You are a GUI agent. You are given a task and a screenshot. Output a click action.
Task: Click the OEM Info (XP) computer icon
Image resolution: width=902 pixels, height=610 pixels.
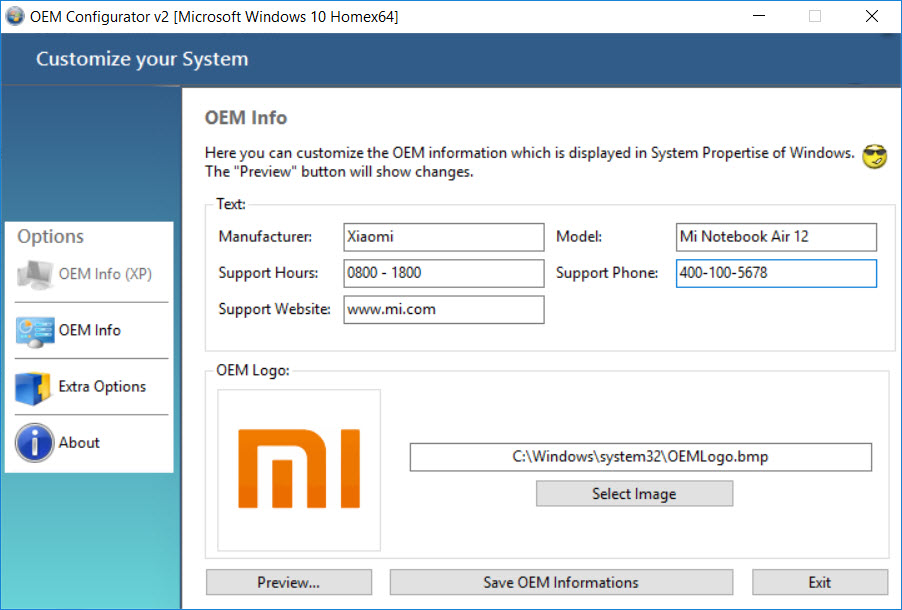coord(35,274)
